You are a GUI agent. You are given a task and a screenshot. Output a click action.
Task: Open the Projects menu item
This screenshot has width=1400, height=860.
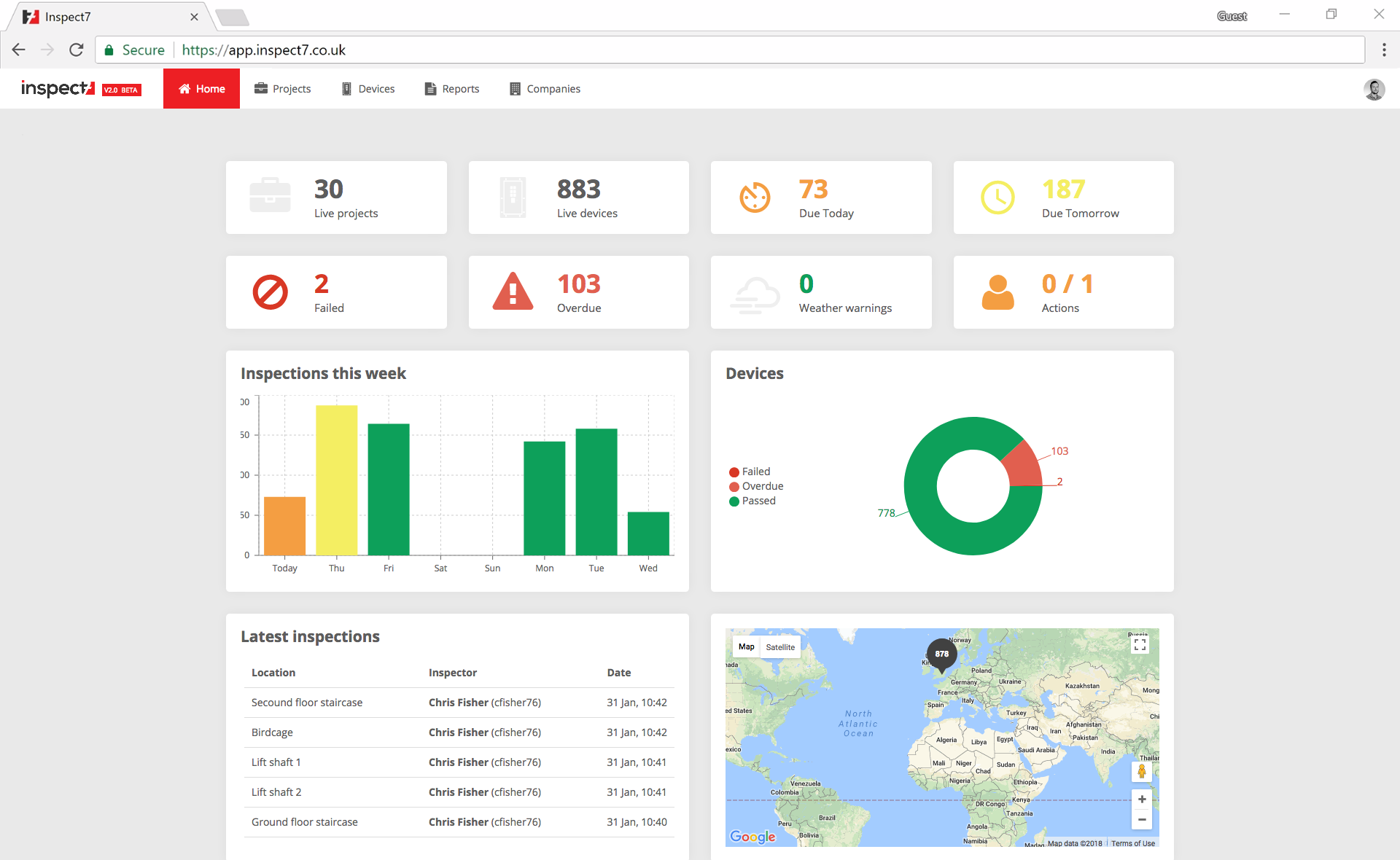(x=284, y=88)
